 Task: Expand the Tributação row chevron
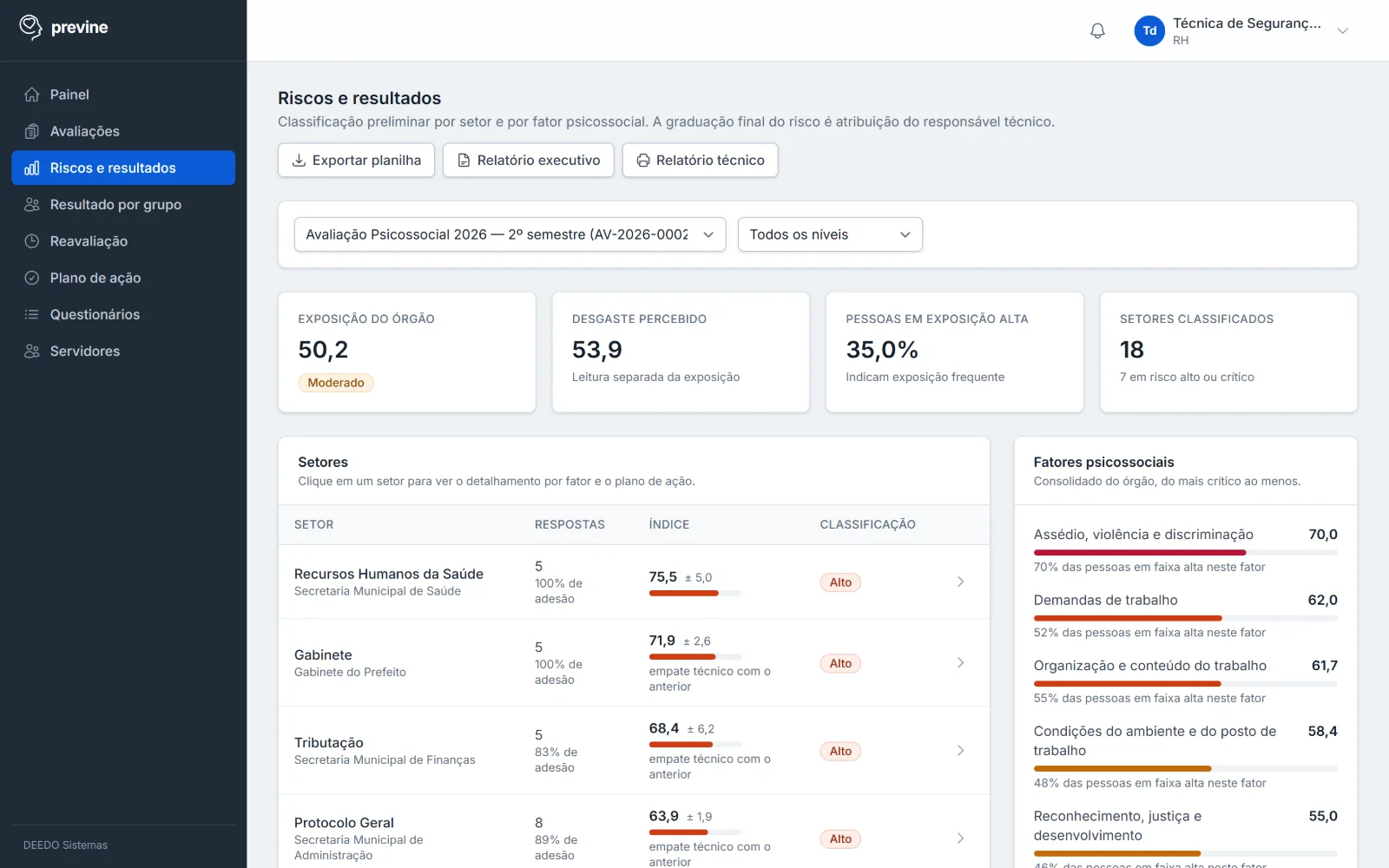[960, 751]
